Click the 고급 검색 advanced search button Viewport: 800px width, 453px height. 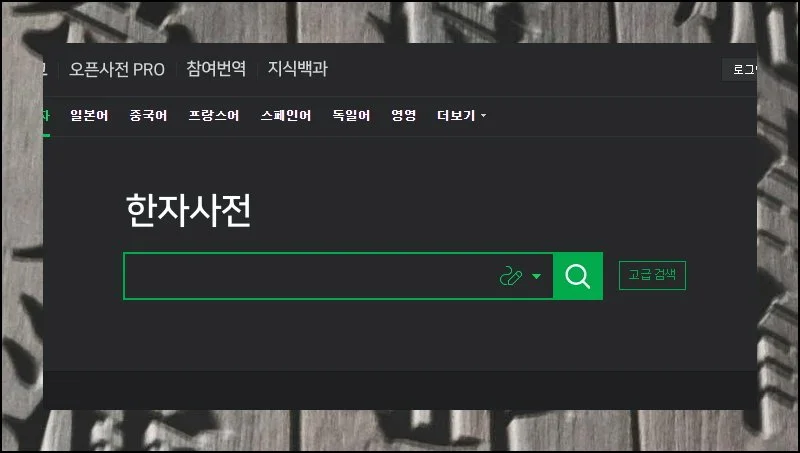652,275
